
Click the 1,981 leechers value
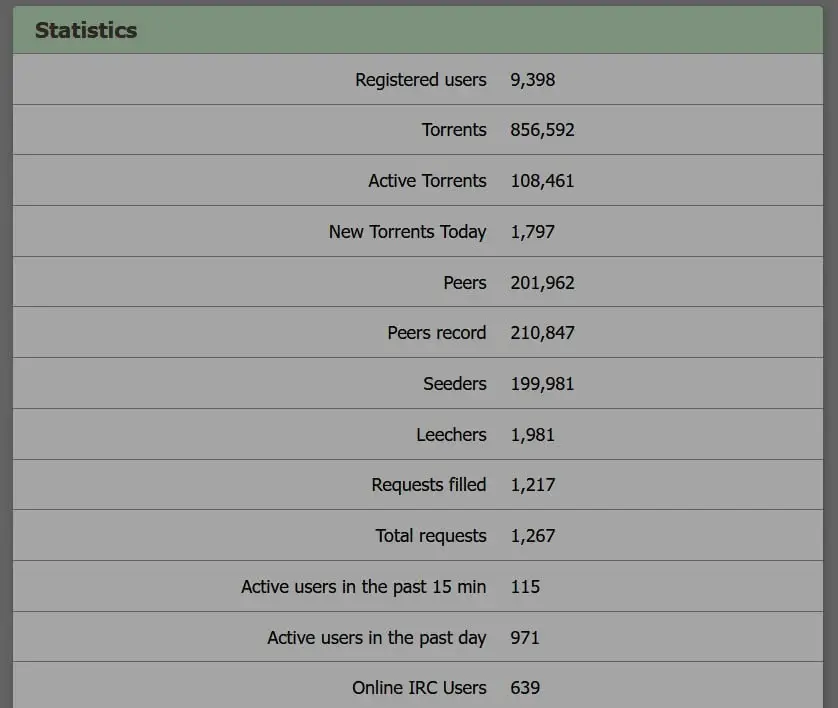click(x=532, y=435)
